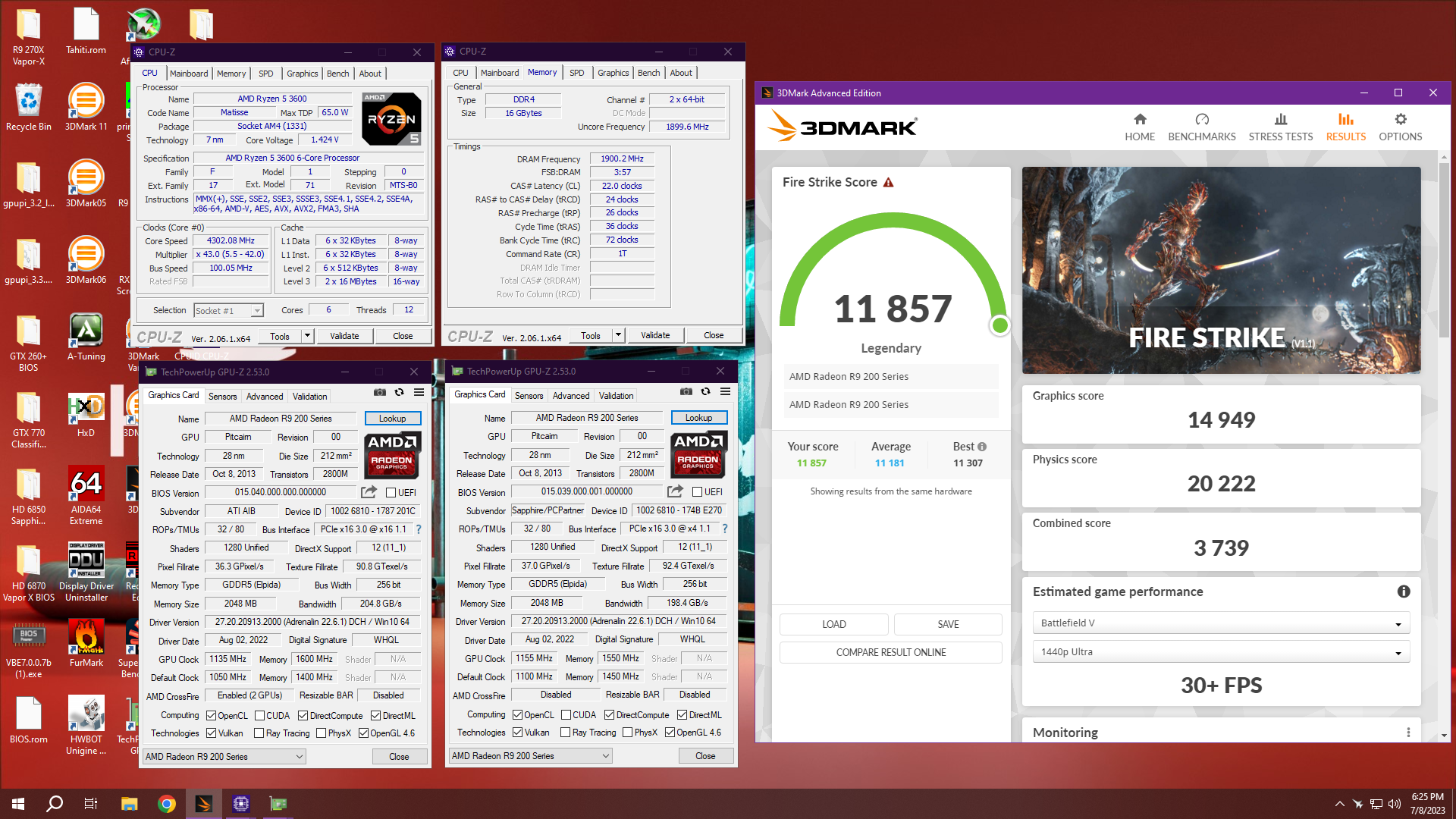Open the Advanced tab in right GPU-Z
This screenshot has height=819, width=1456.
(571, 396)
